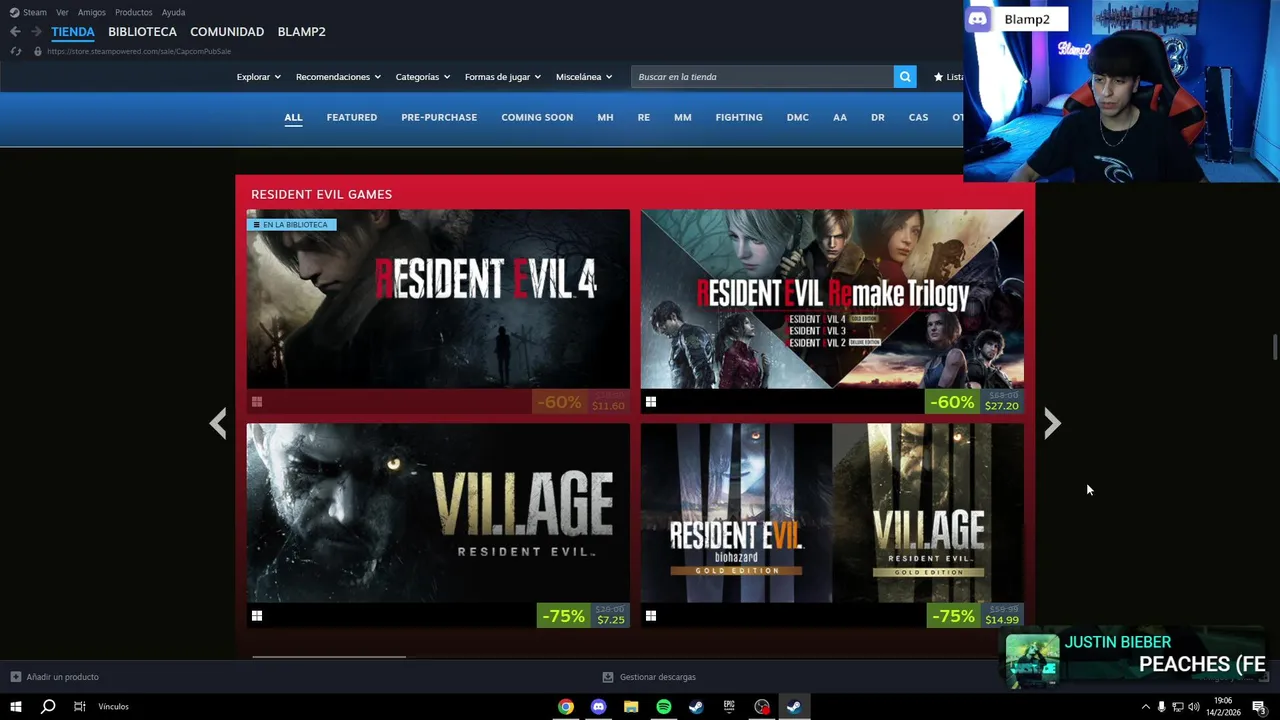Click the -60% $27.20 price tag
1280x720 pixels.
click(975, 402)
